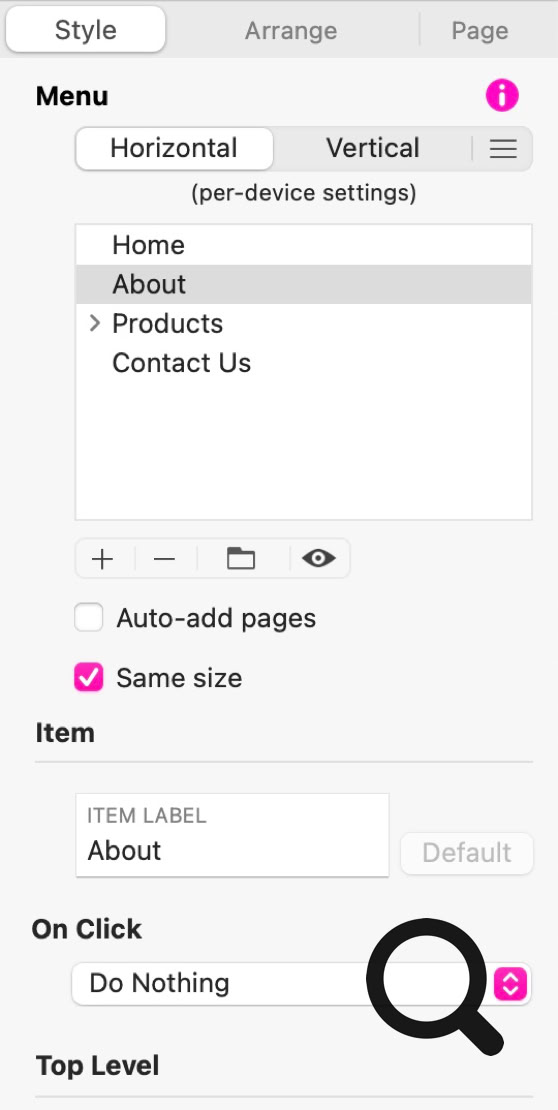Choose the Vertical menu orientation
This screenshot has height=1110, width=558.
pos(372,149)
